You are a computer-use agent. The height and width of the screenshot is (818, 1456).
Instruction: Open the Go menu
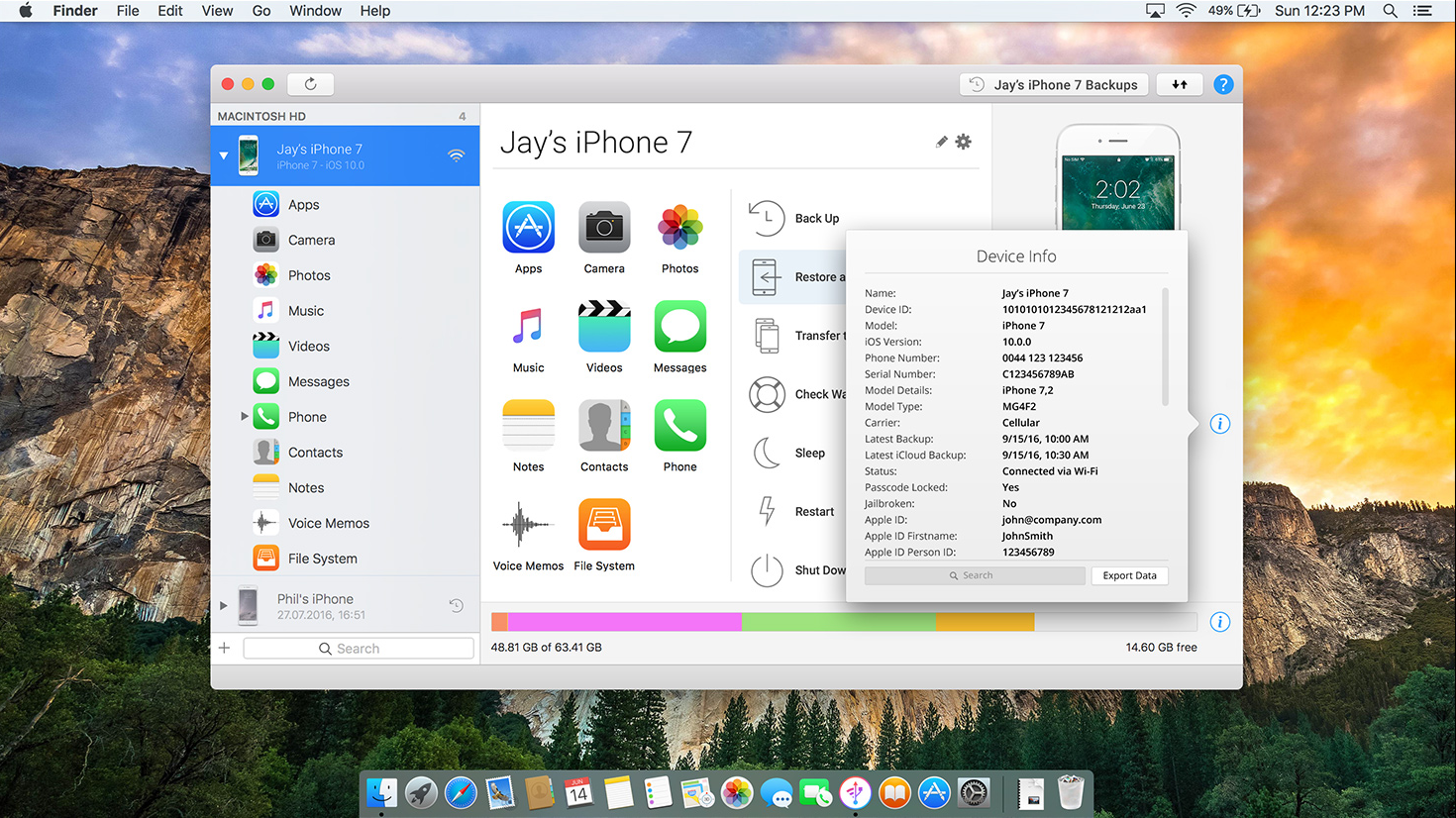tap(261, 11)
